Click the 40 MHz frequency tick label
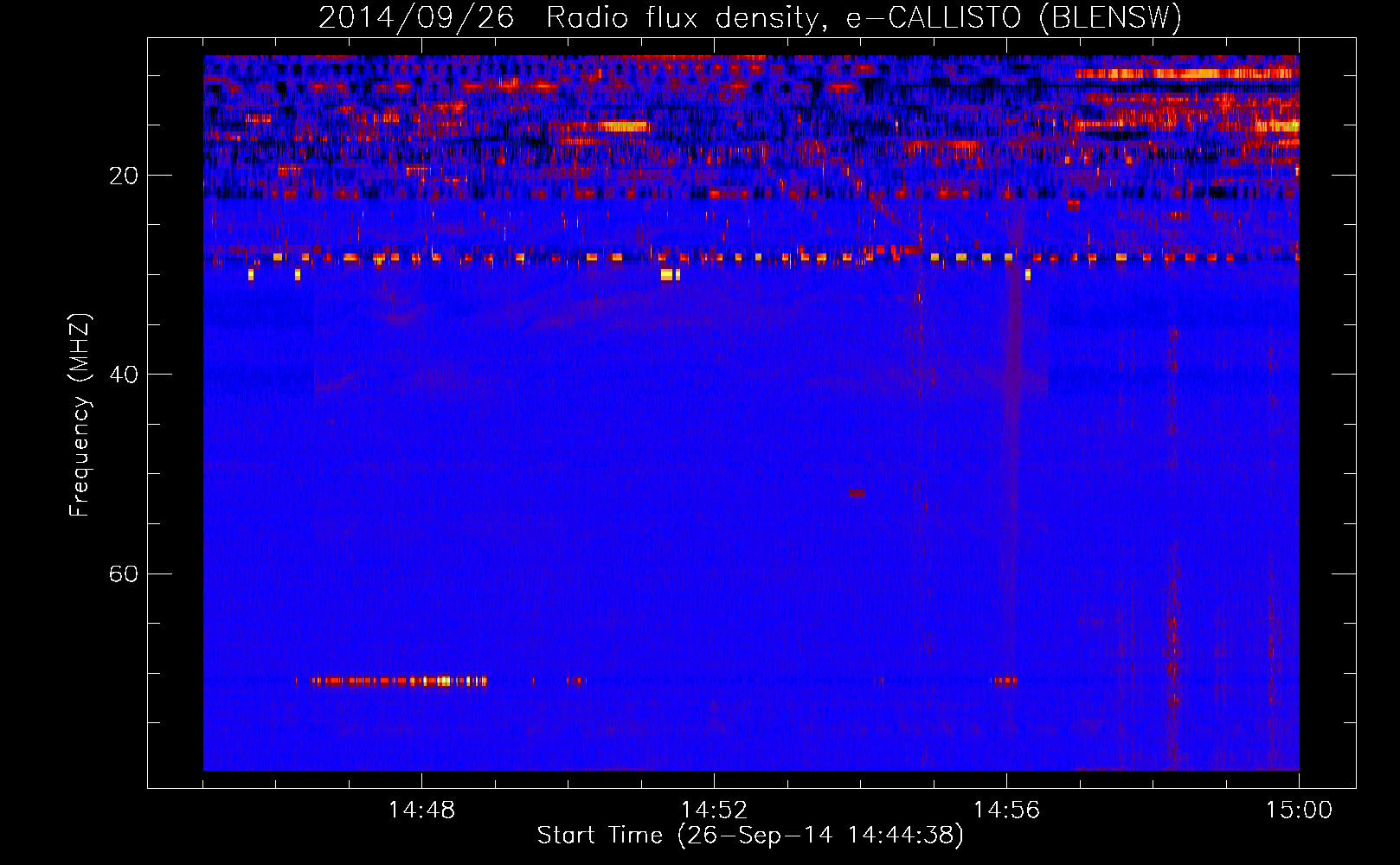The image size is (1400, 865). (124, 375)
